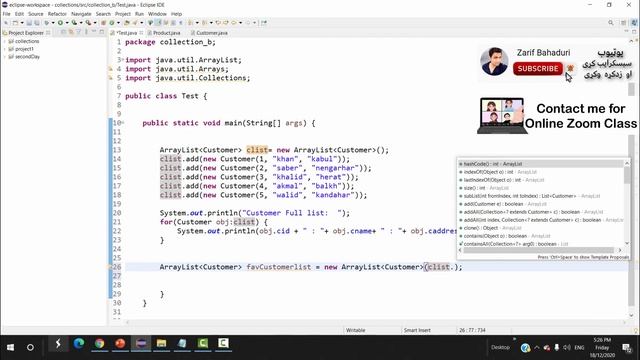The image size is (640, 360).
Task: Open the Window menu
Action: [x=157, y=14]
